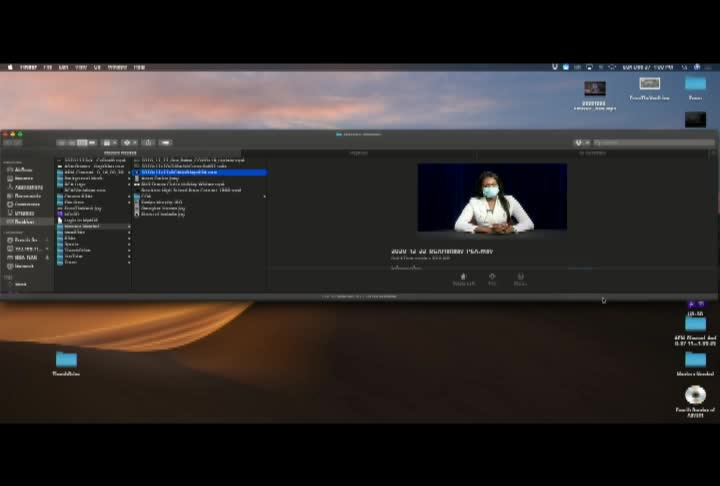
Task: Click the Edit Tags toolbar button
Action: click(165, 143)
